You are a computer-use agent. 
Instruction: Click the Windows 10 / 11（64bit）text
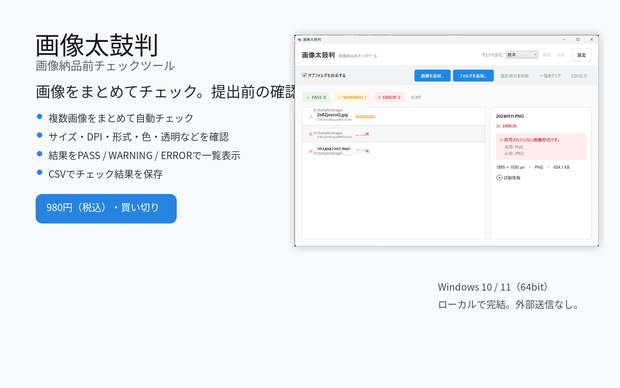click(x=493, y=287)
